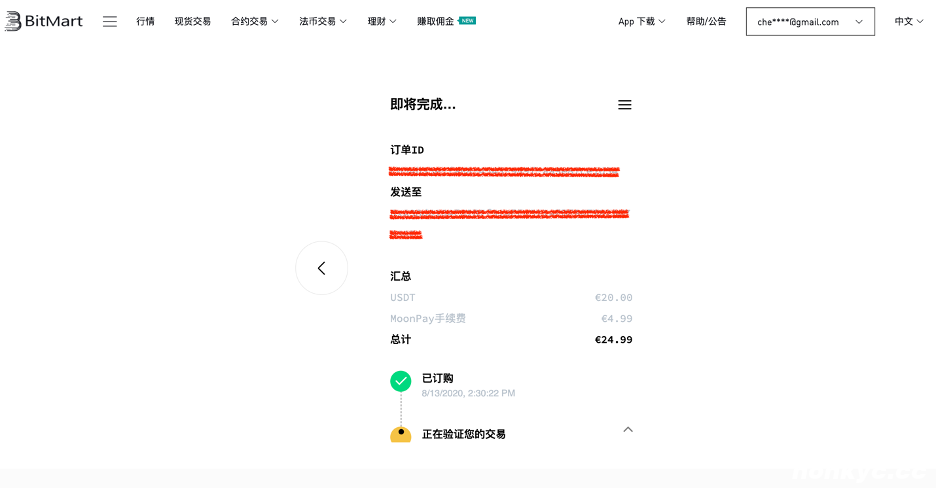936x488 pixels.
Task: Open 帮助/公告 help page
Action: click(x=706, y=21)
